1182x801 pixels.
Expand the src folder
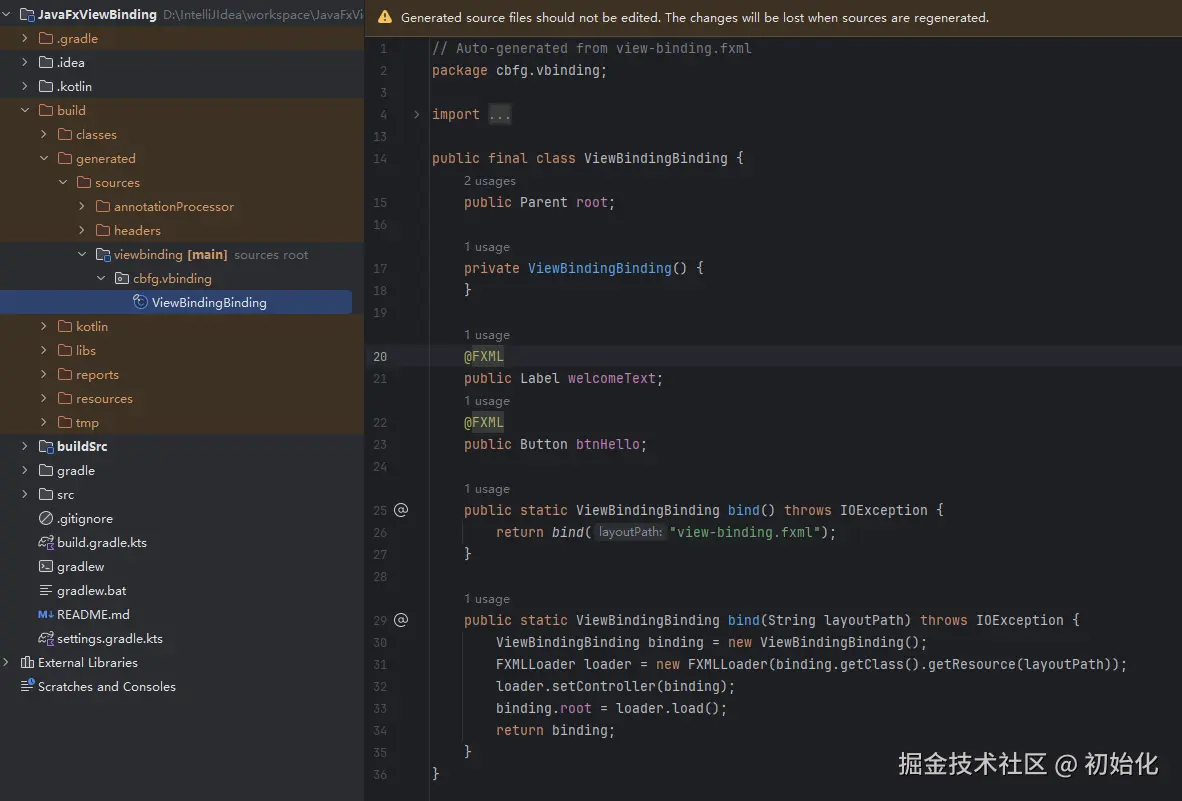pos(25,495)
